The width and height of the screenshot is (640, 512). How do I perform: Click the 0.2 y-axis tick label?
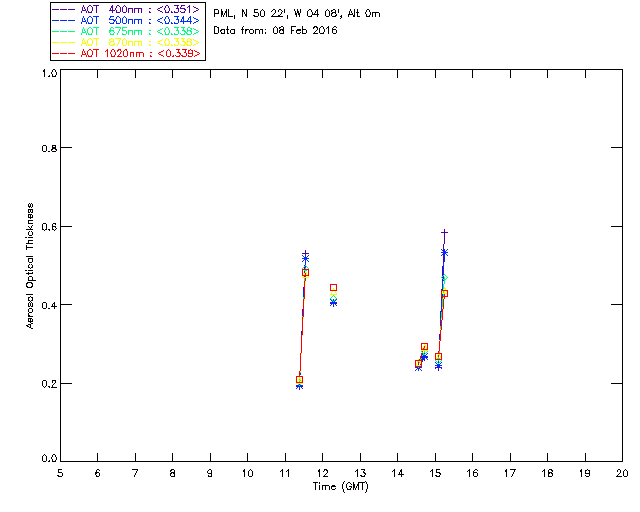[49, 384]
